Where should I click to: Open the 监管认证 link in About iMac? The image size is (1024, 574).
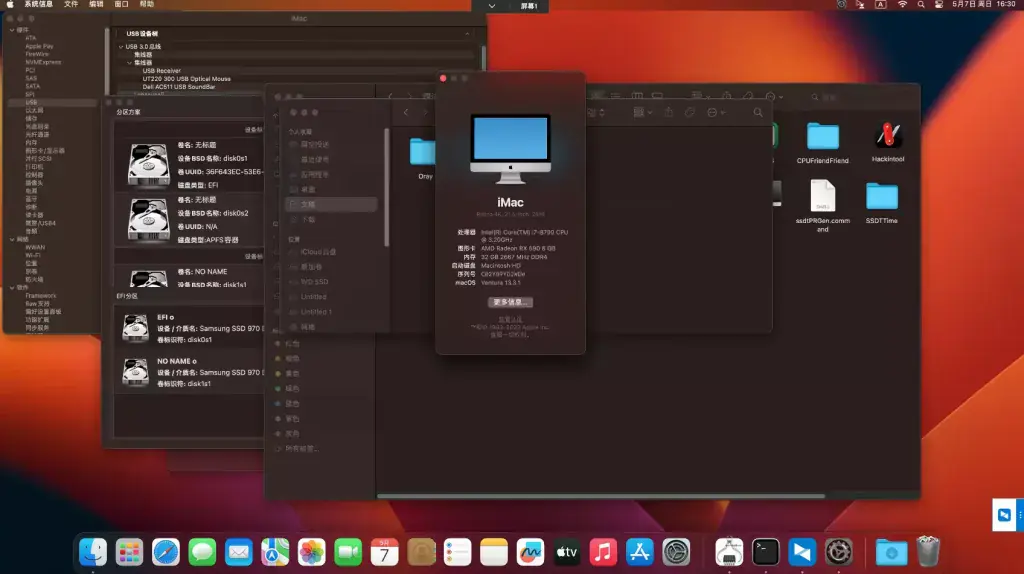coord(510,319)
